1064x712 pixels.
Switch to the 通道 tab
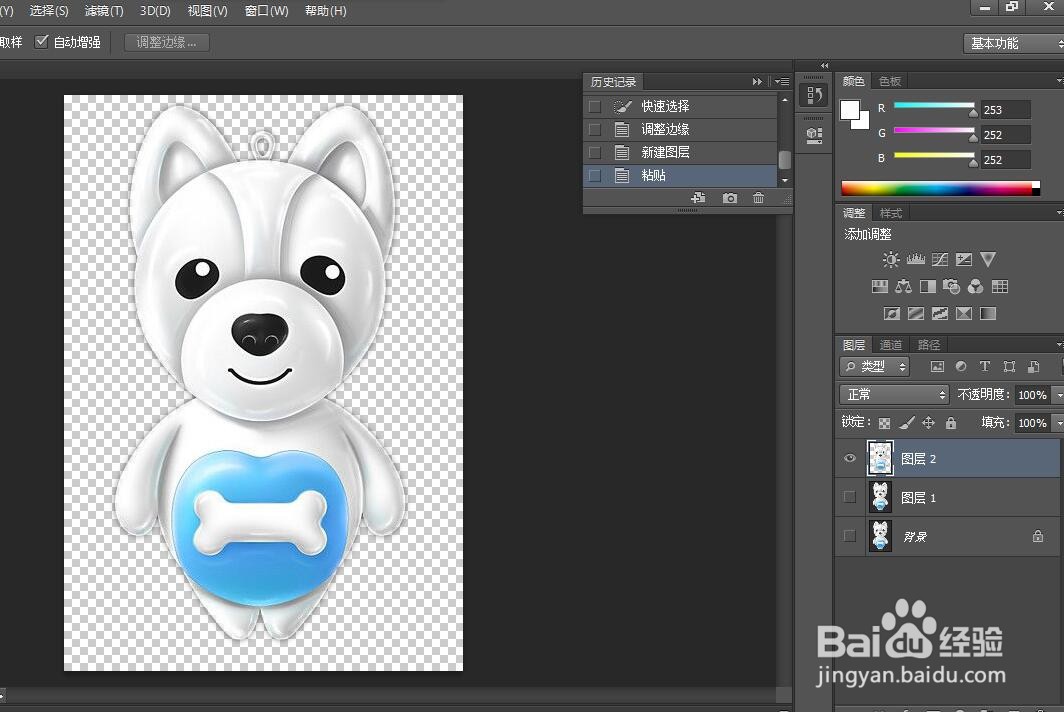(890, 344)
